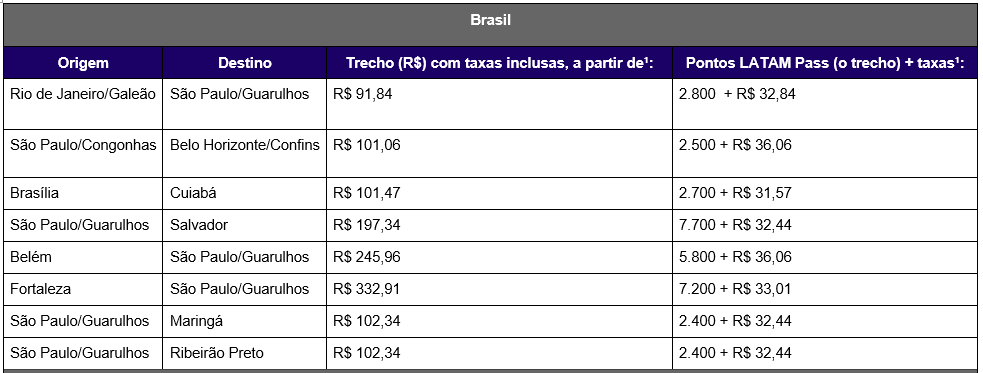Viewport: 983px width, 373px height.
Task: Click the Pontos LATAM Pass column header
Action: point(826,63)
